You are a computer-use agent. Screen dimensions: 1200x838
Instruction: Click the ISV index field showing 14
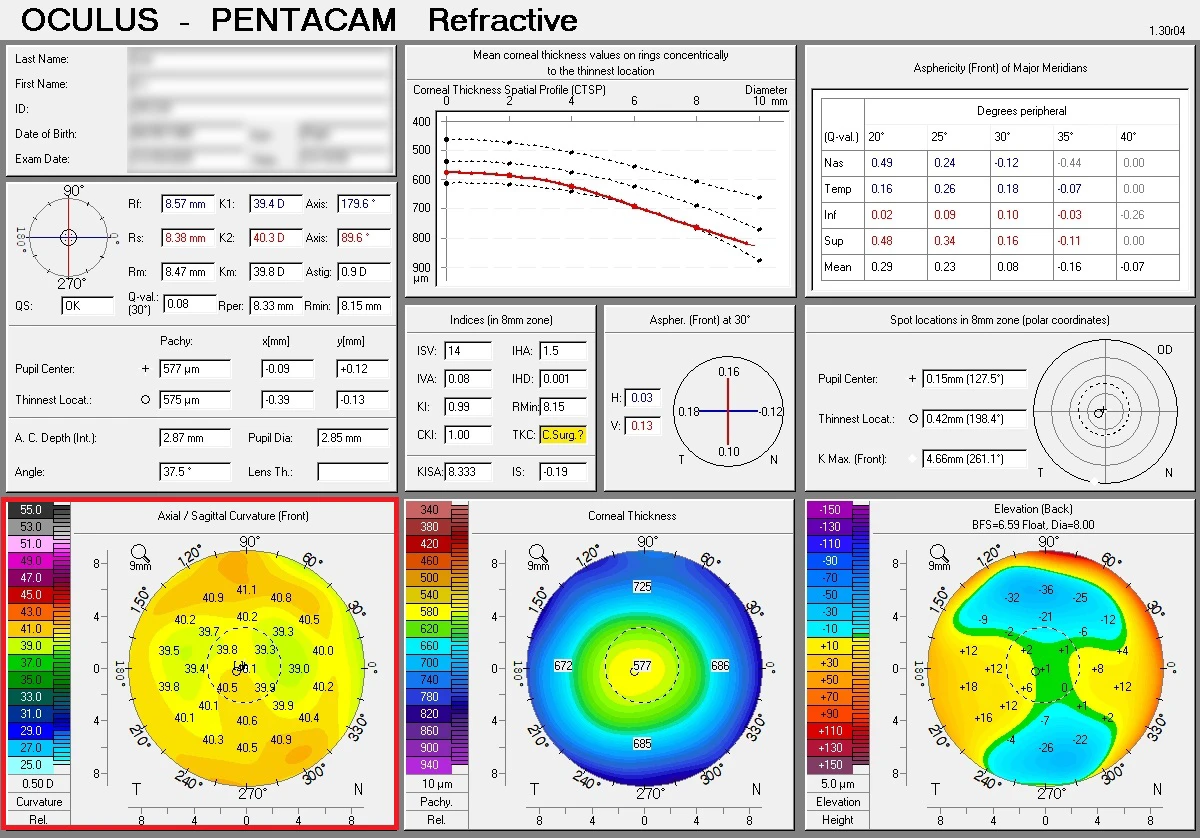(467, 351)
